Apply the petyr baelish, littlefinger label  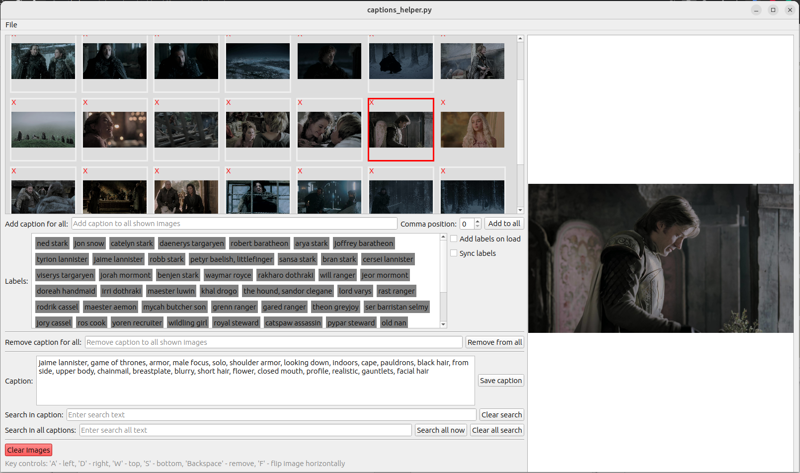(x=231, y=259)
